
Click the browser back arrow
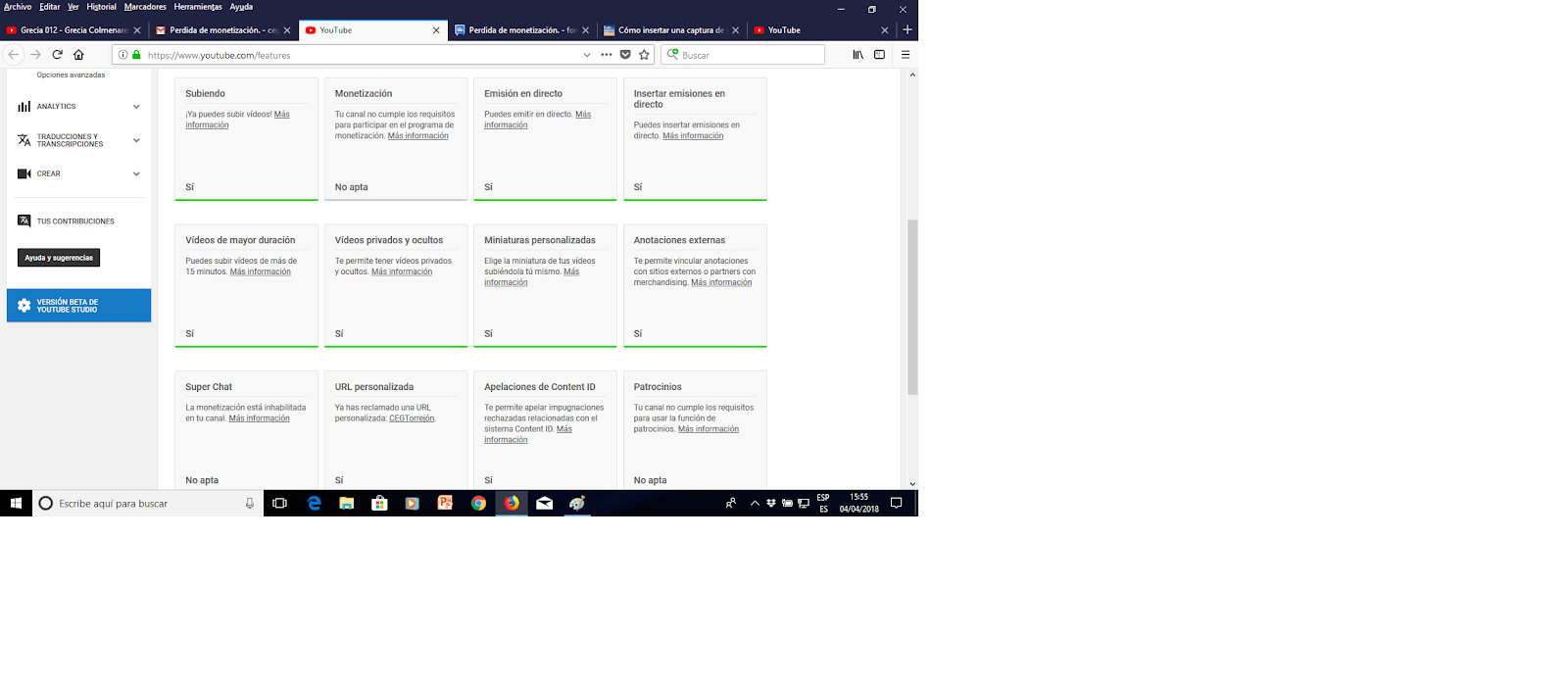(x=14, y=55)
